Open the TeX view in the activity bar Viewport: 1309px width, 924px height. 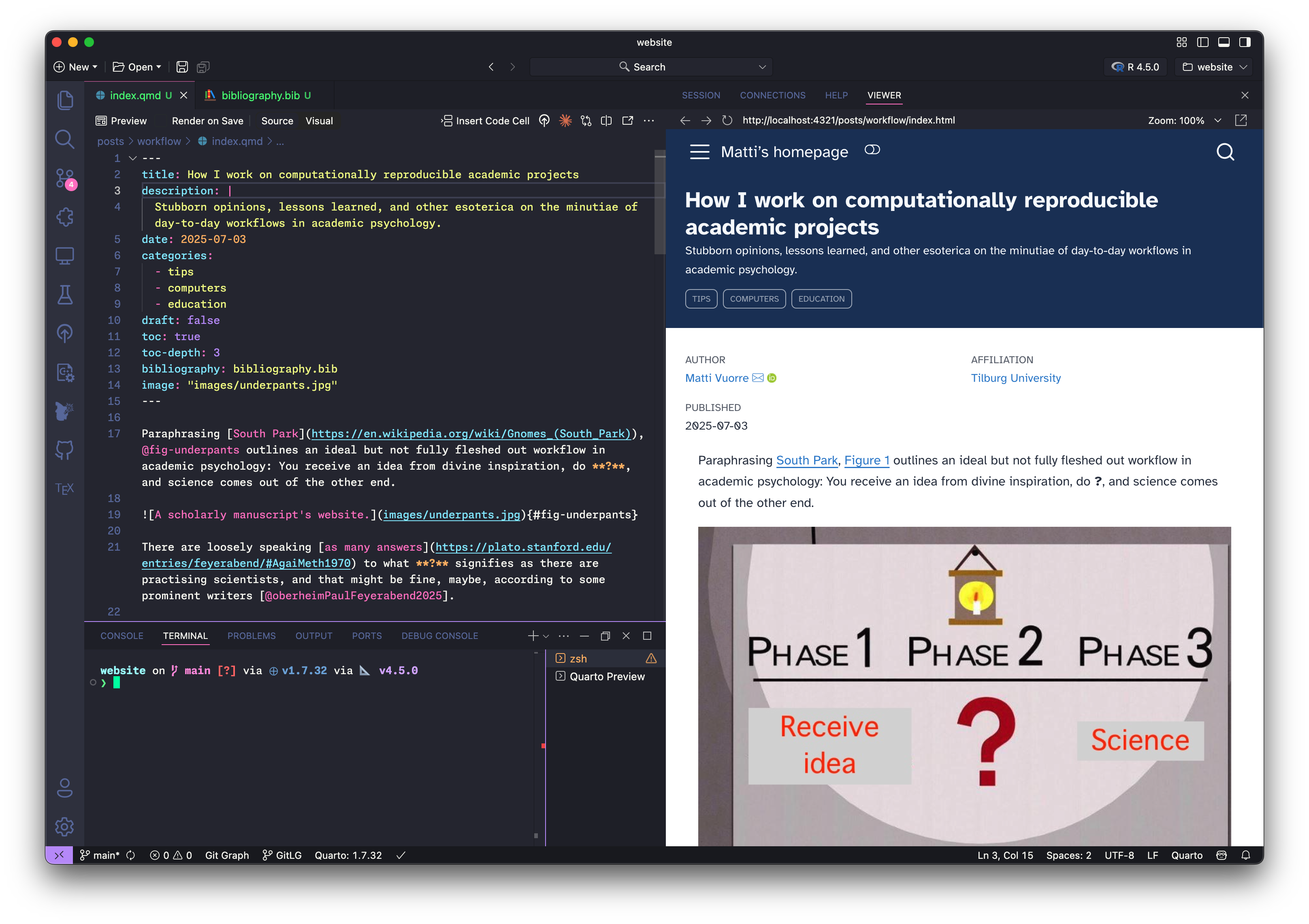[65, 488]
